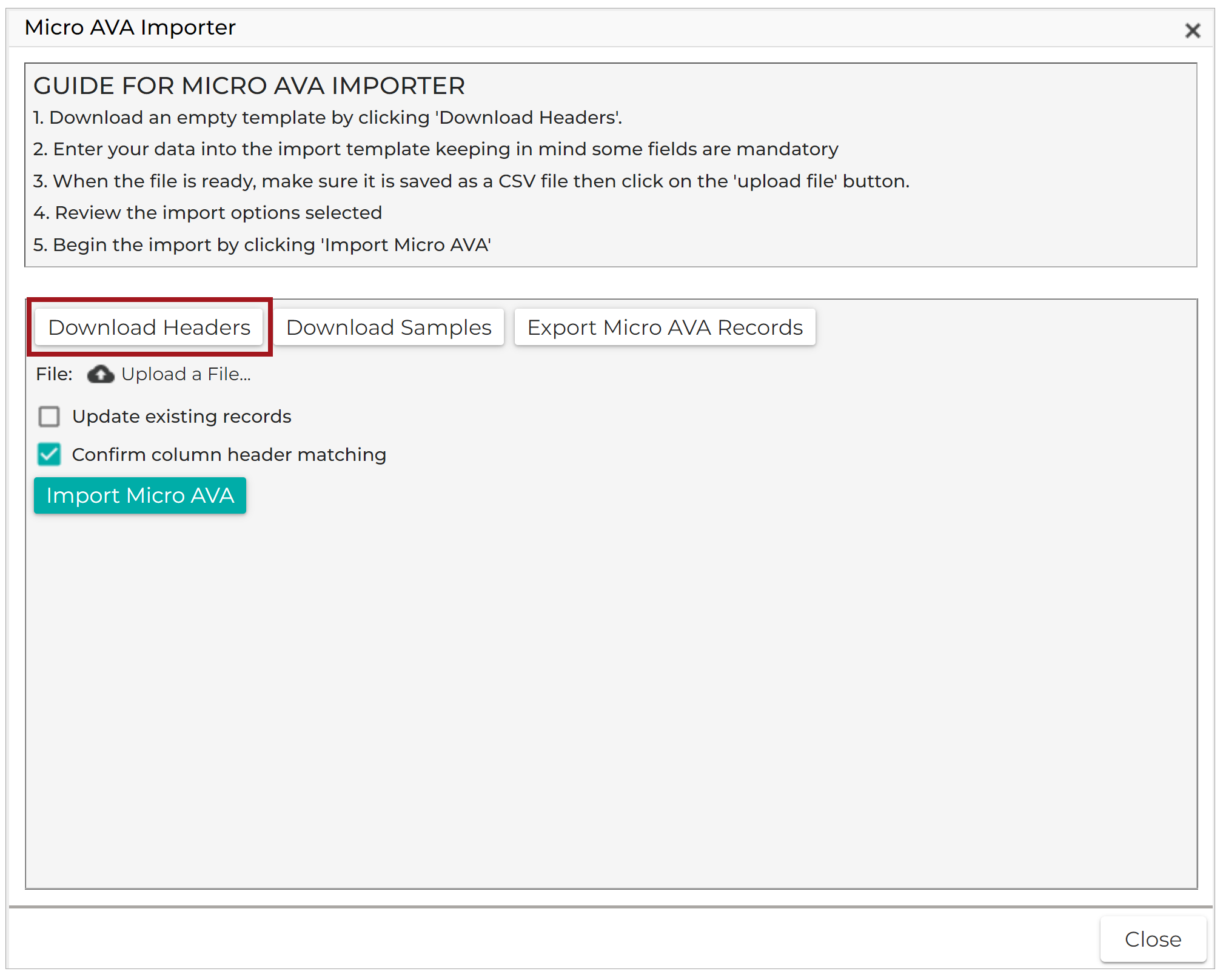Click the Download Headers button

(x=149, y=327)
